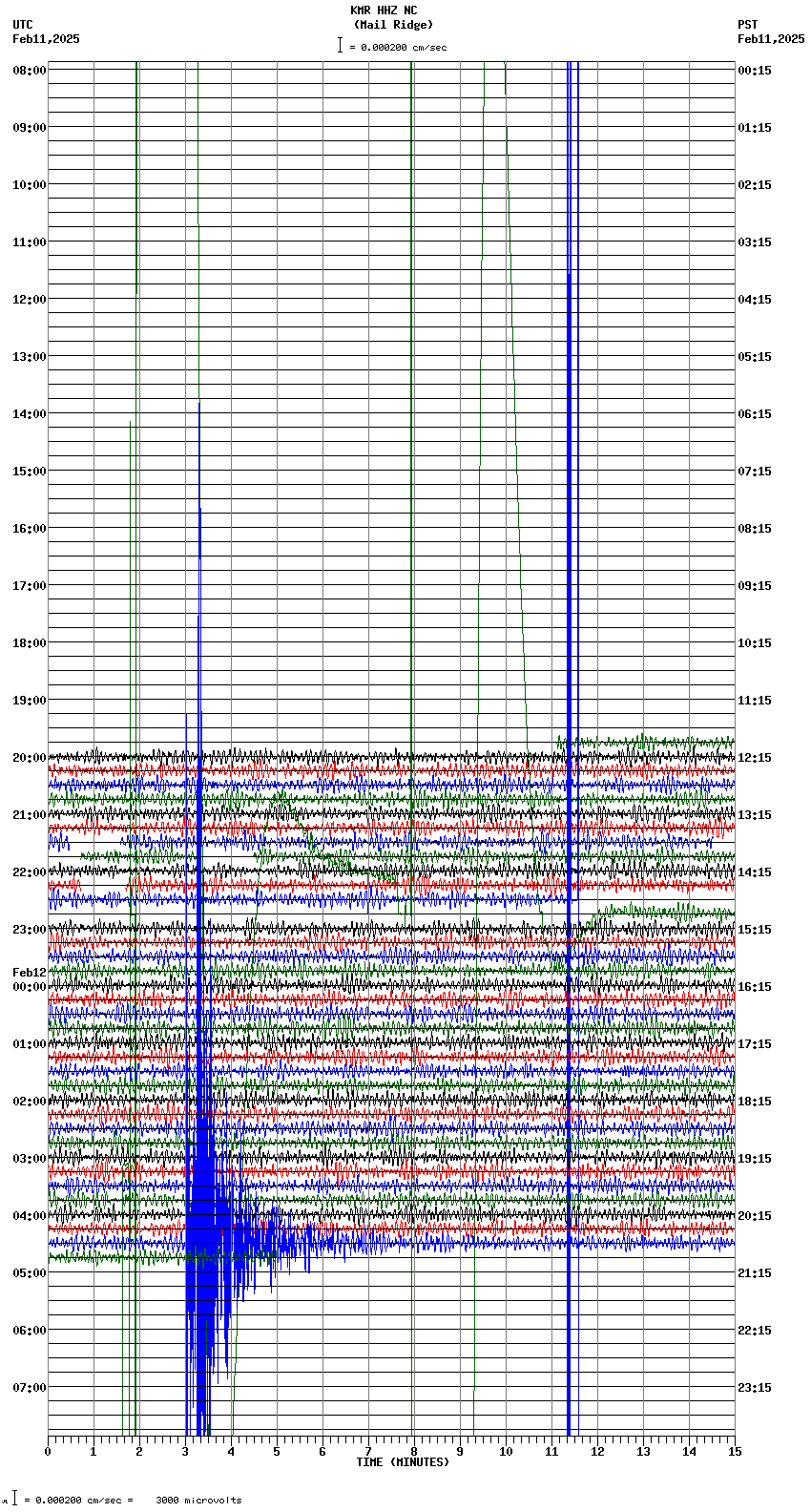Image resolution: width=811 pixels, height=1512 pixels.
Task: Click the '5' tick on minutes axis
Action: pos(277,1452)
